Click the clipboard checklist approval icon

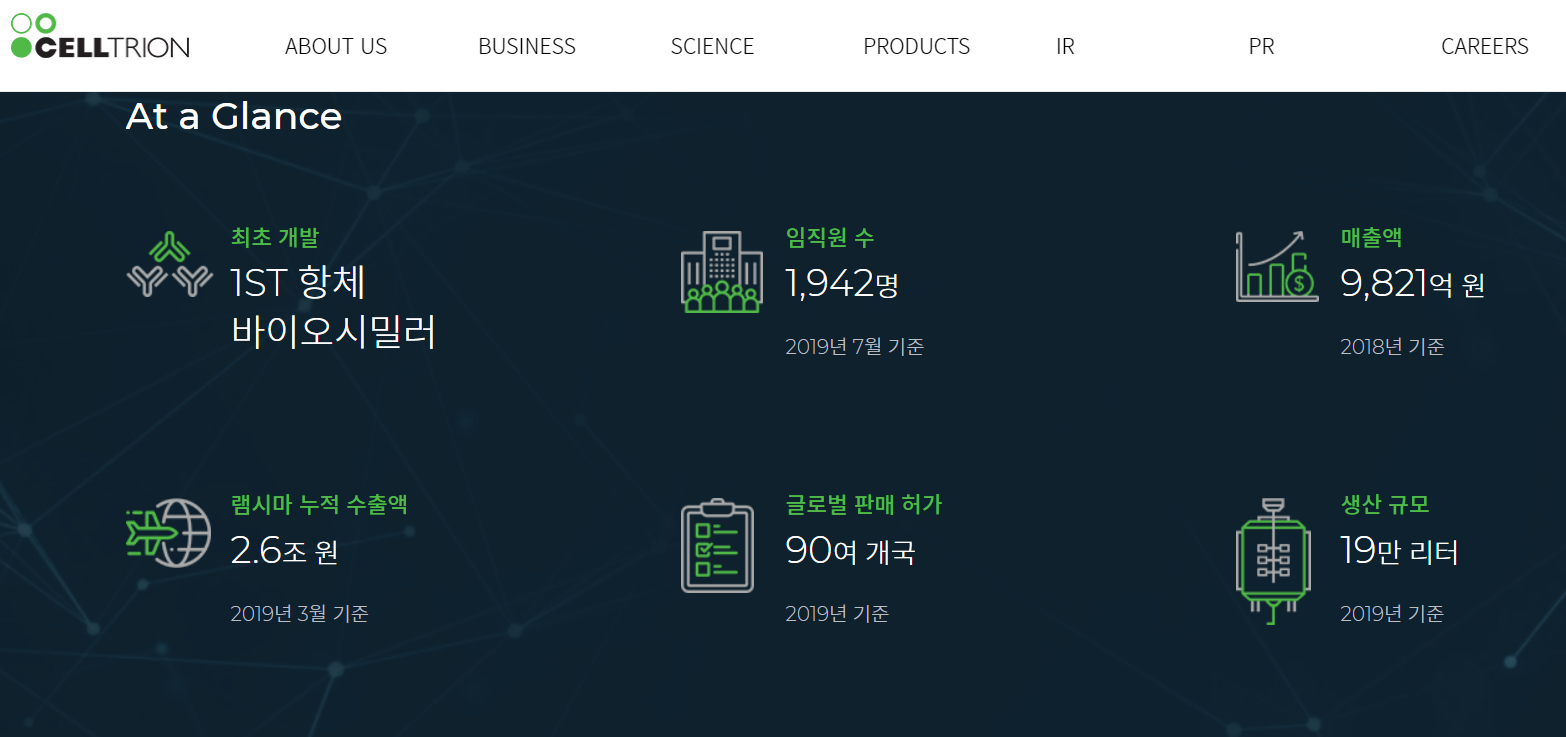[x=718, y=545]
